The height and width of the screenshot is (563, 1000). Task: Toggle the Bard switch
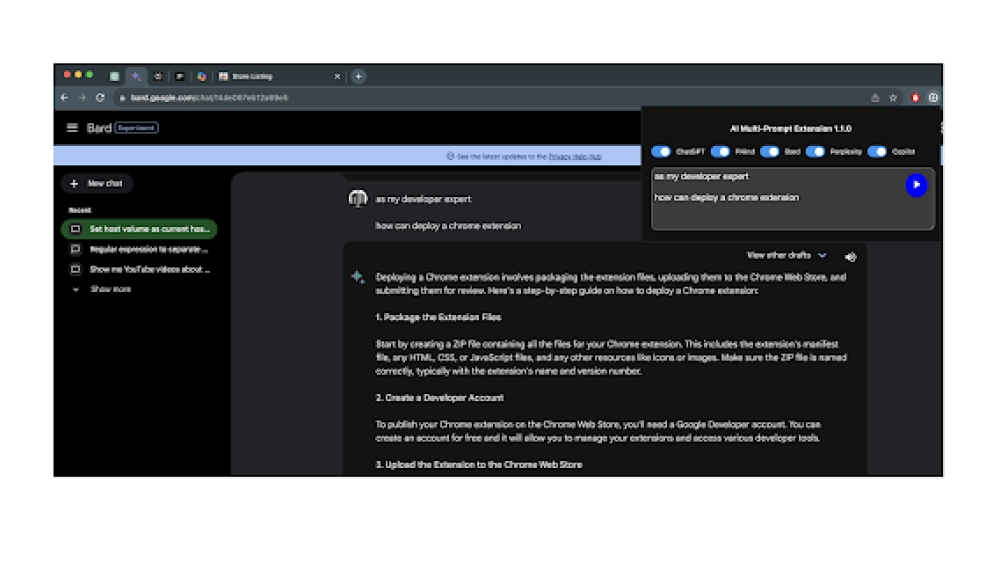pyautogui.click(x=770, y=152)
